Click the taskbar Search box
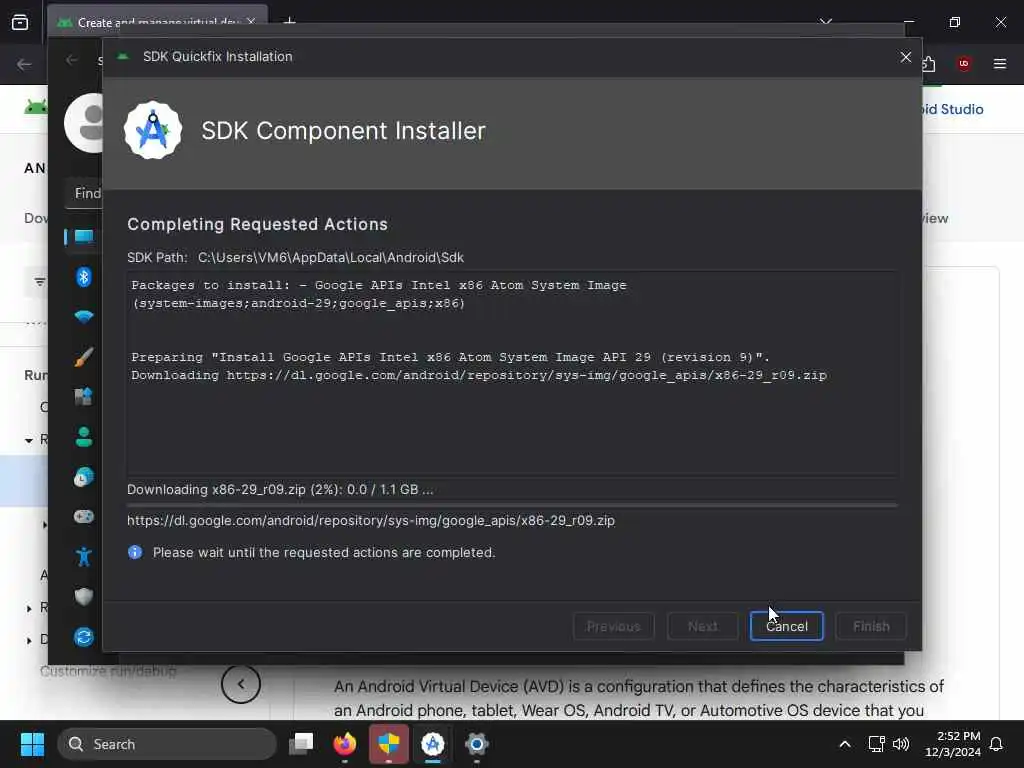The height and width of the screenshot is (768, 1024). point(167,744)
